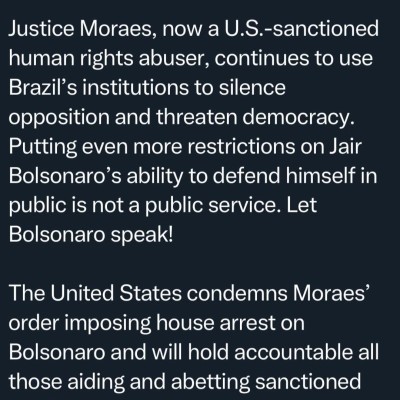400x400 pixels.
Task: Click the phrase "threaten democracy."
Action: pos(255,117)
